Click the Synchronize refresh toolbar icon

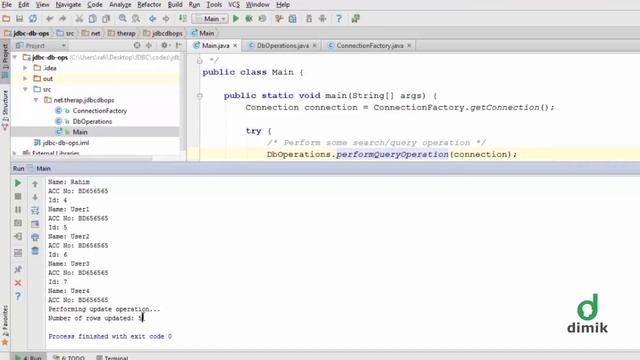[33, 19]
